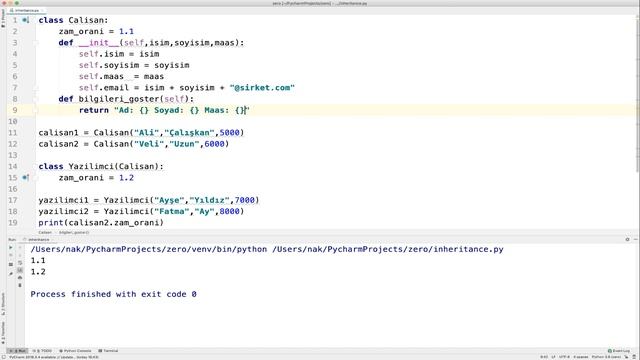Image resolution: width=640 pixels, height=360 pixels.
Task: Click the bilgileri_goster() breadcrumb
Action: [x=74, y=232]
